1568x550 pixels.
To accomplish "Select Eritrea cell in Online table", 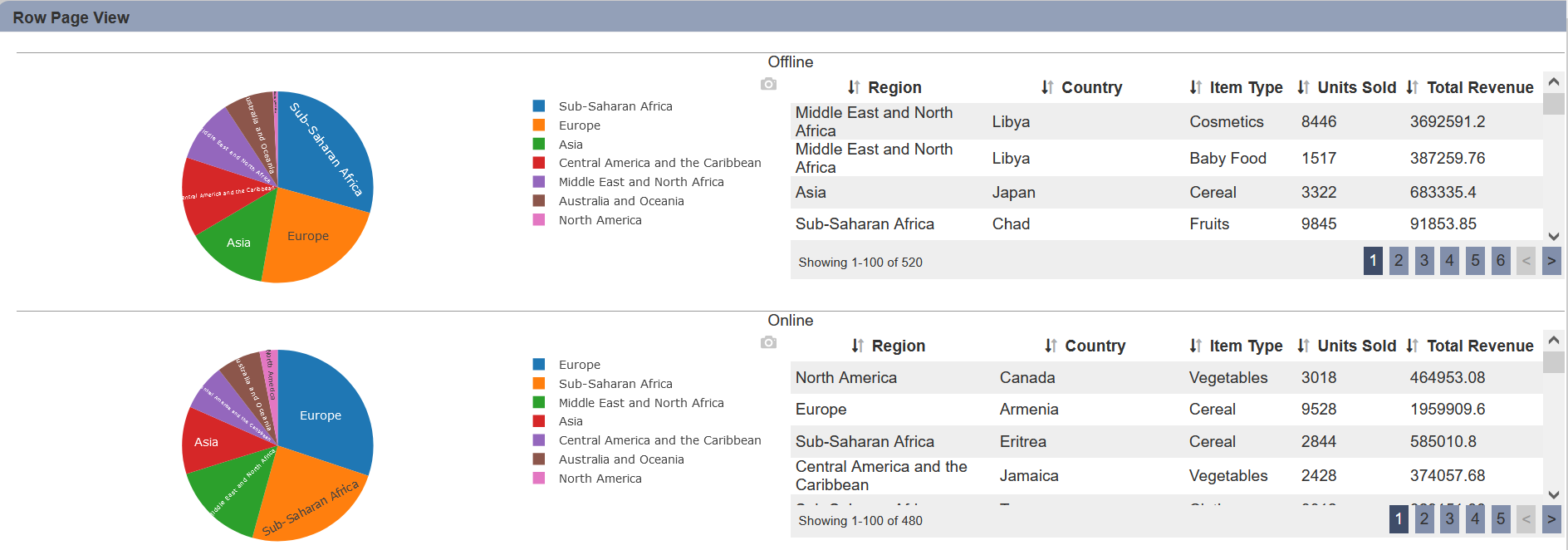I will coord(1023,442).
